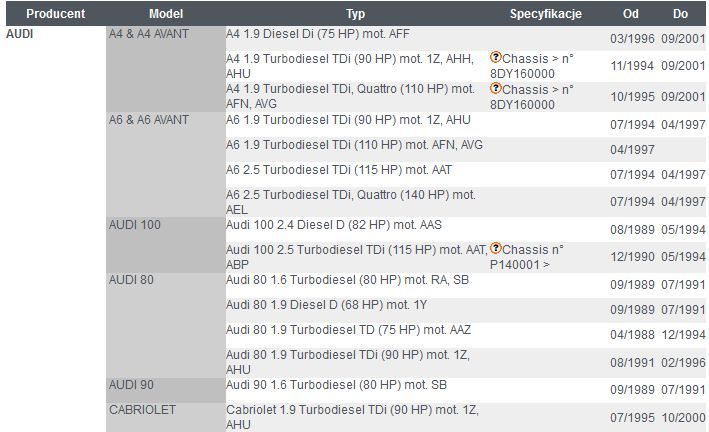Click A6 2.5 Turbodiesel TDi mot. AAT row
The image size is (709, 432).
point(466,174)
